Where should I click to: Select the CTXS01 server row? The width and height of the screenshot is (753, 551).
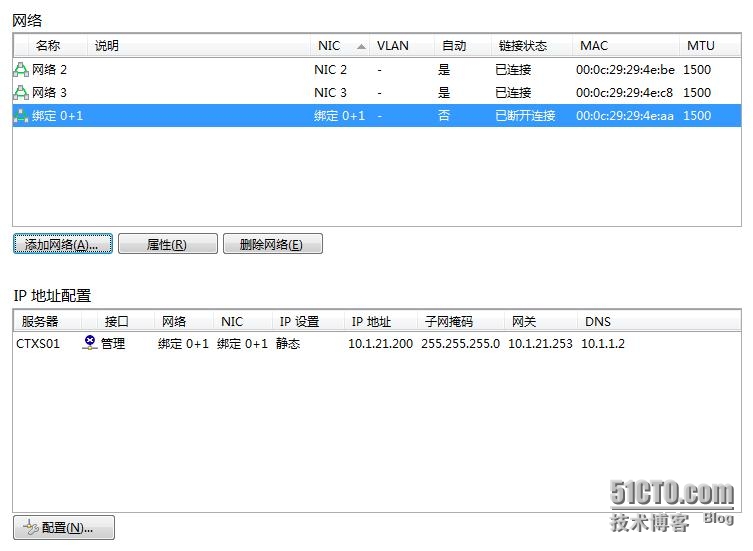(x=377, y=343)
